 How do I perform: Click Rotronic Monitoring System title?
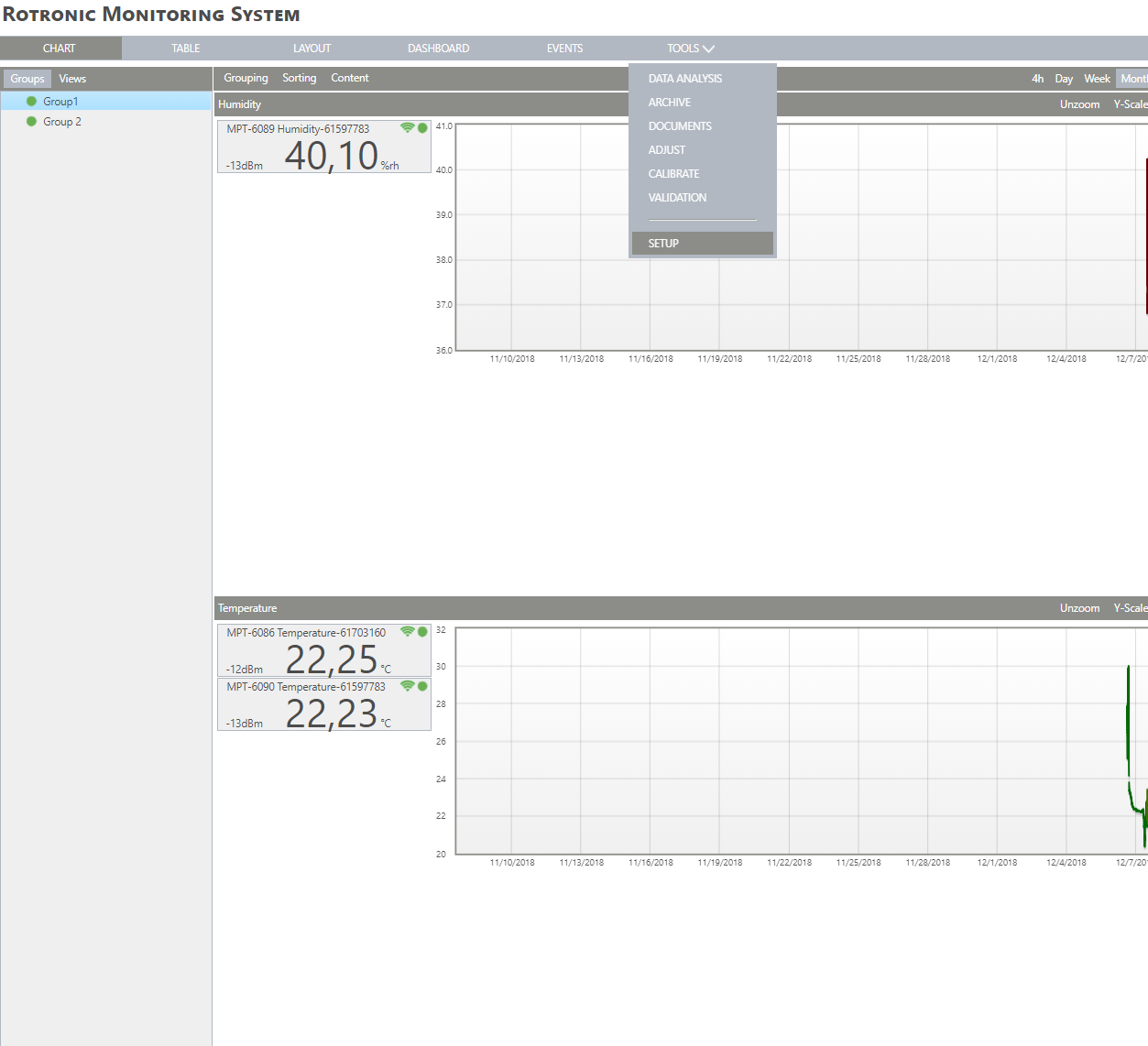click(151, 15)
